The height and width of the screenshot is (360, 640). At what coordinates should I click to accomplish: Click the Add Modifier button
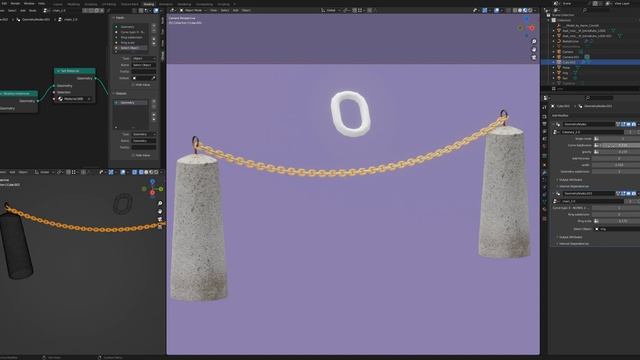click(x=560, y=116)
